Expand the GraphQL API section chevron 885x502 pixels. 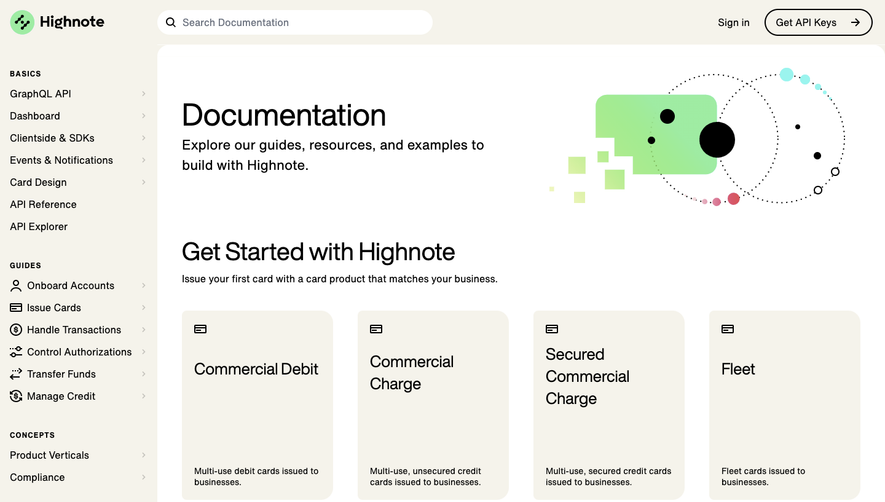(143, 94)
